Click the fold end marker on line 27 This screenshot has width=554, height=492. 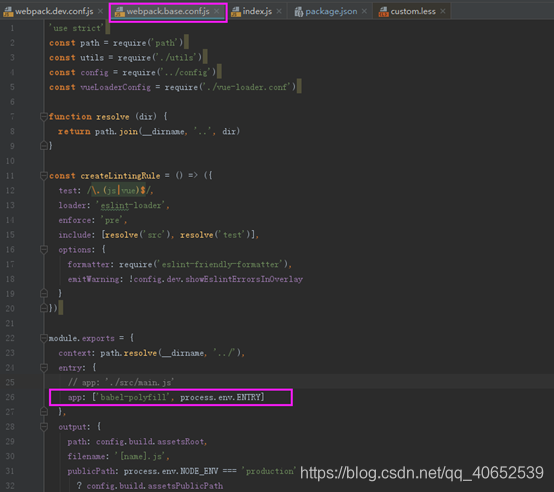(44, 411)
